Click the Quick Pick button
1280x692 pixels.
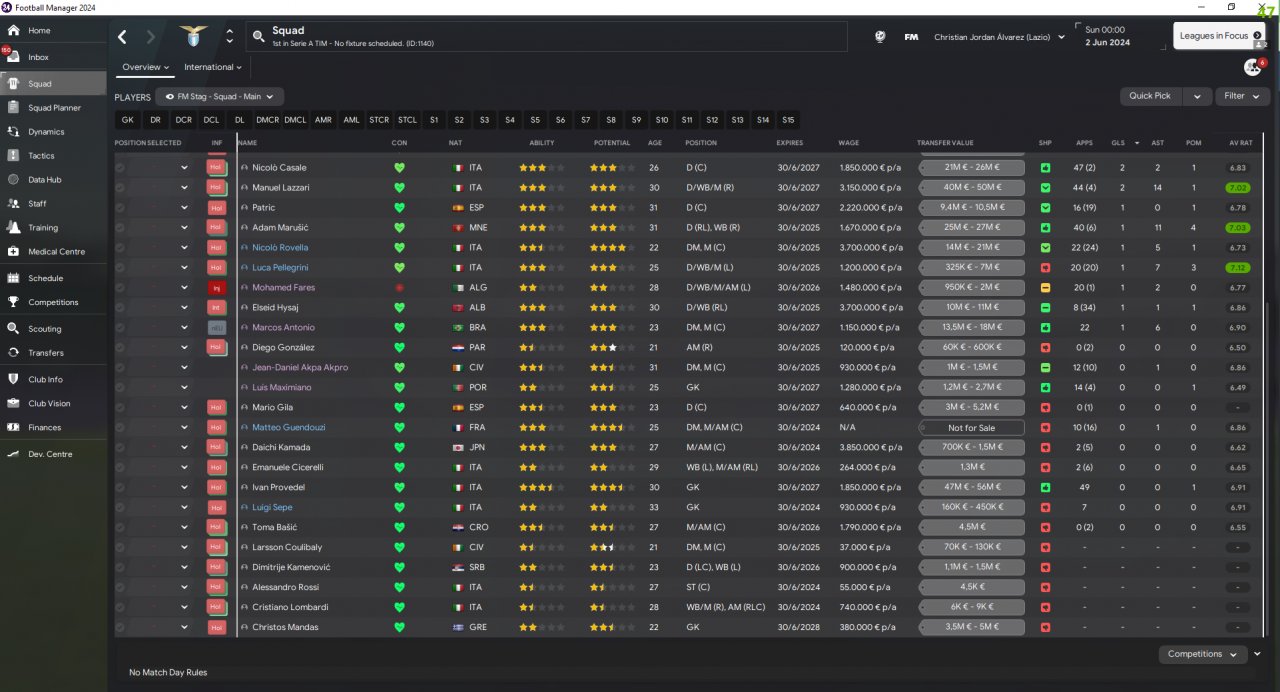coord(1151,96)
